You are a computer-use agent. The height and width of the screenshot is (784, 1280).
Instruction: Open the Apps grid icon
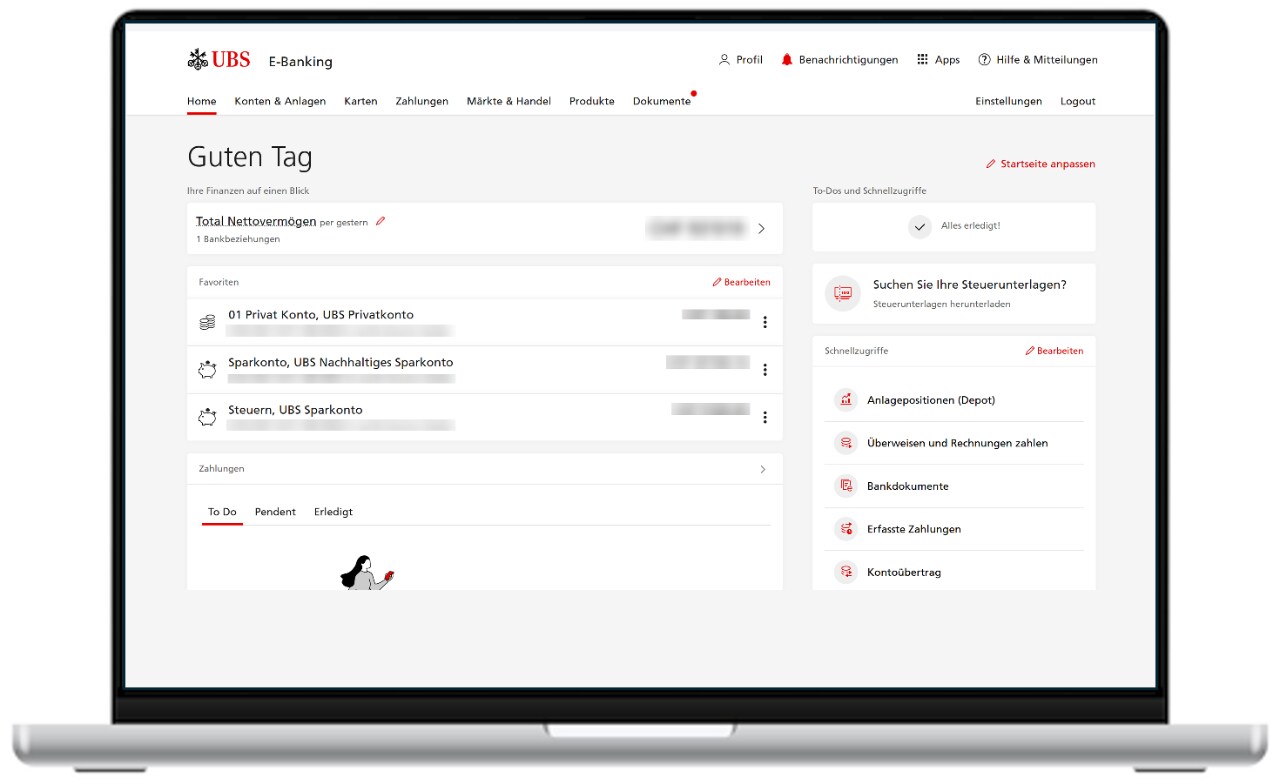tap(922, 60)
